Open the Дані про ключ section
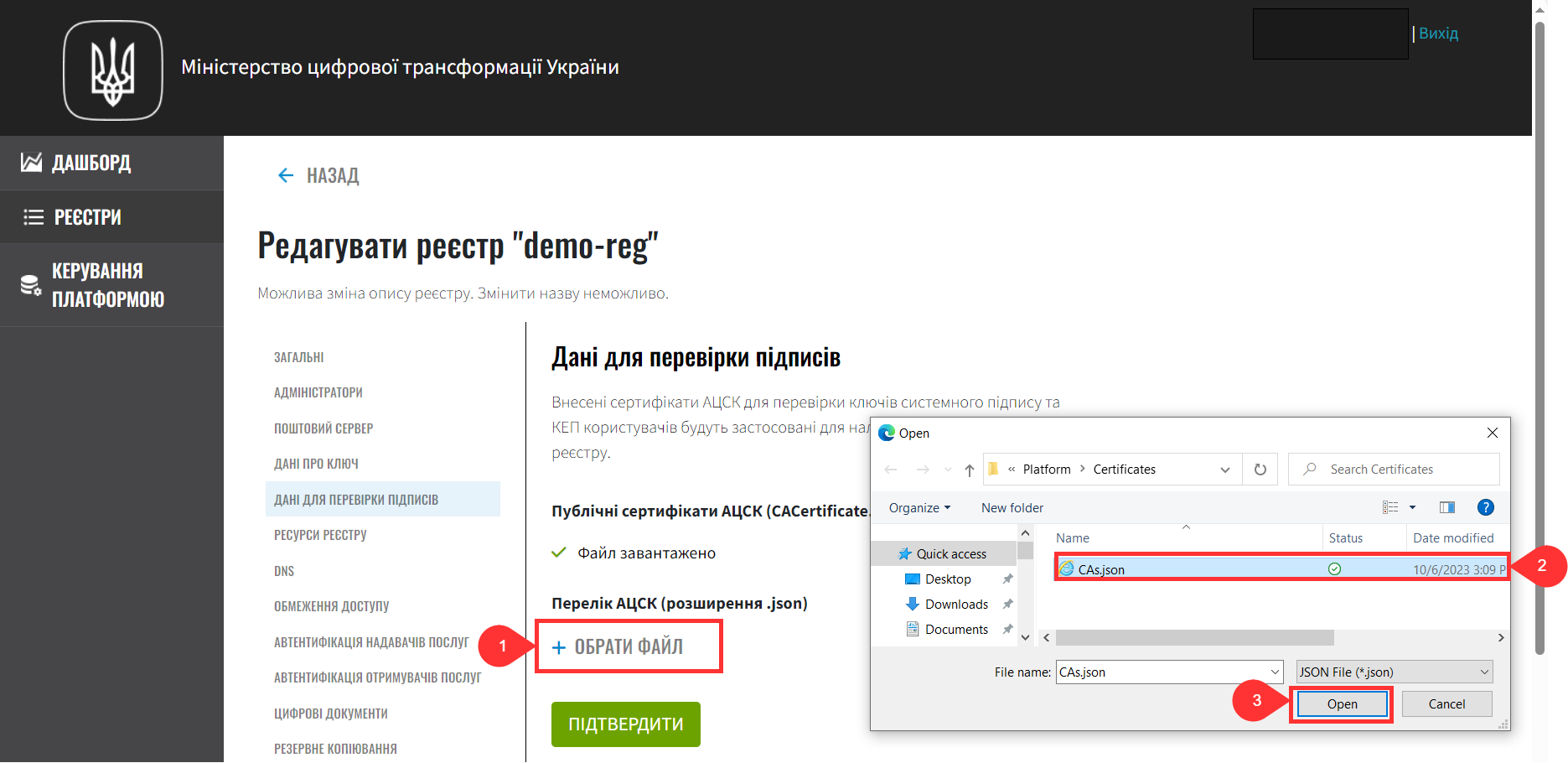The image size is (1568, 763). [316, 464]
